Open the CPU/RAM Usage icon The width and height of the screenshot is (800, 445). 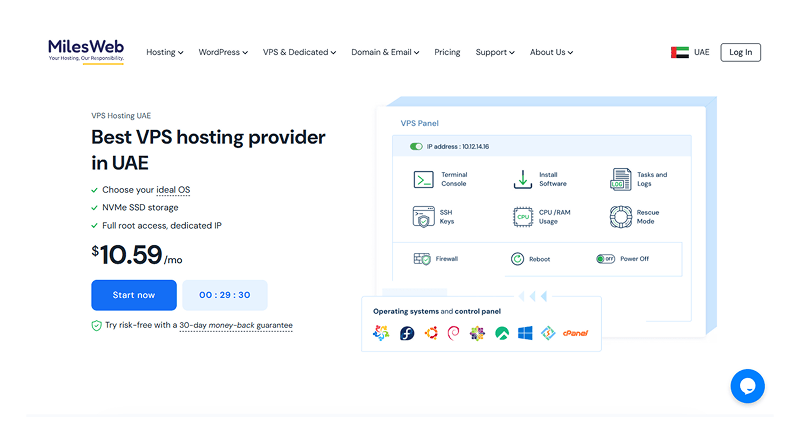523,217
